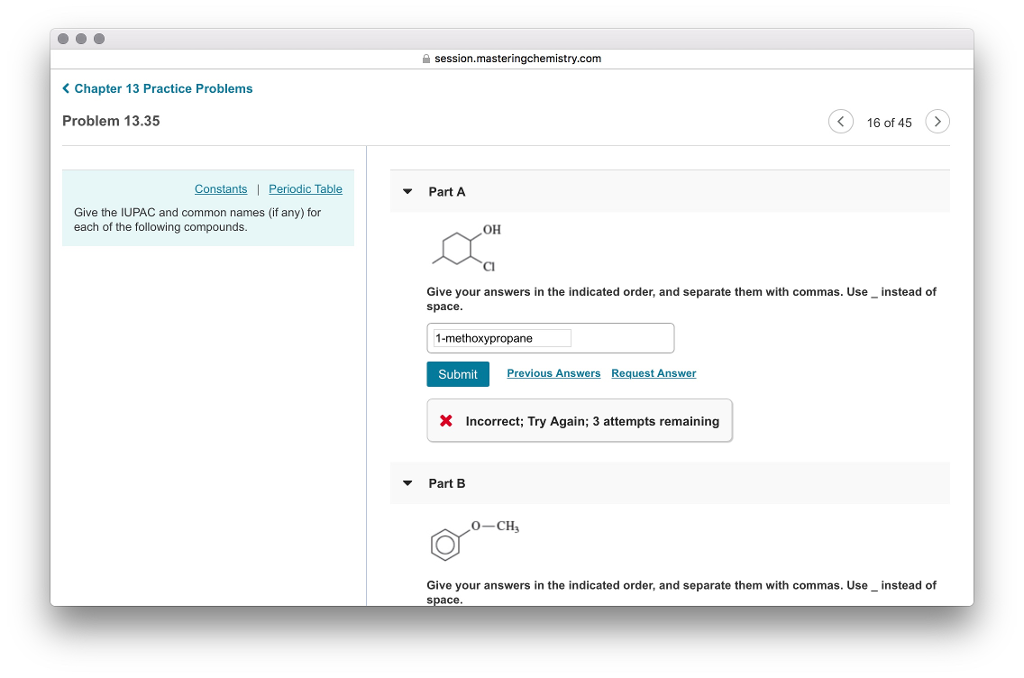The height and width of the screenshot is (678, 1024).
Task: Submit the Part A answer
Action: (458, 374)
